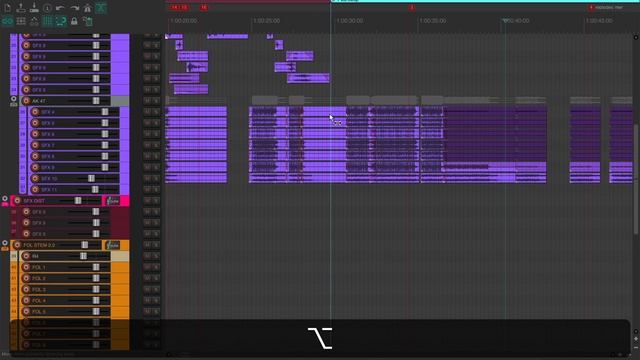This screenshot has height=360, width=640.
Task: Solo the FOL 1 track
Action: point(156,267)
